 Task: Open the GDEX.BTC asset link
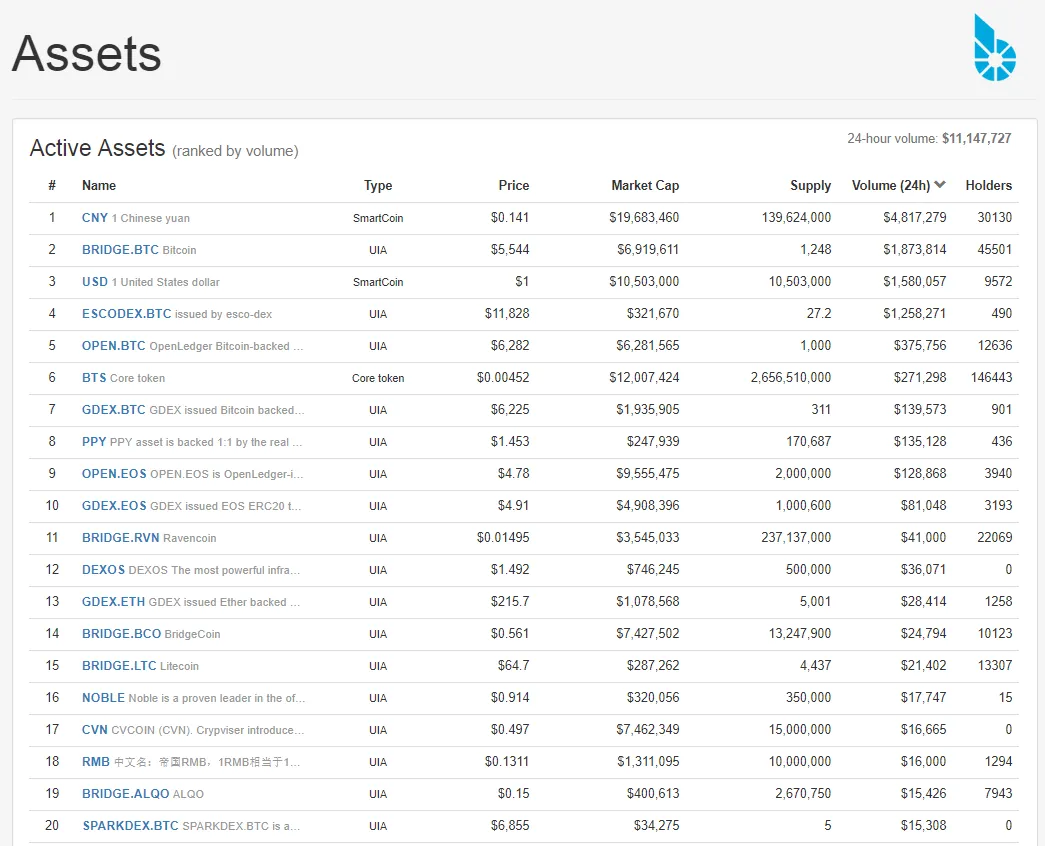(113, 409)
